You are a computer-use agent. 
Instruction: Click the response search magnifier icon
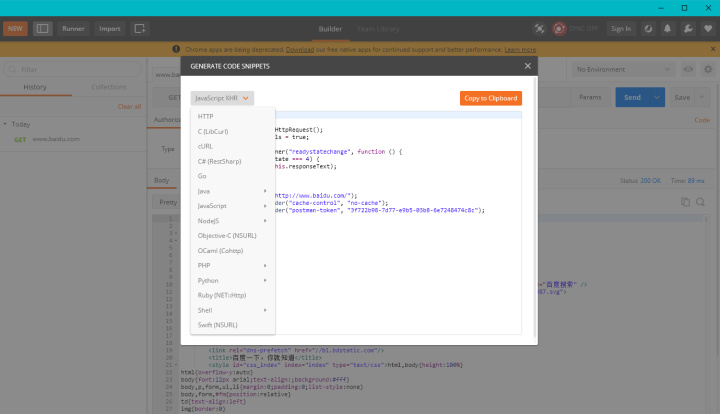pos(700,202)
